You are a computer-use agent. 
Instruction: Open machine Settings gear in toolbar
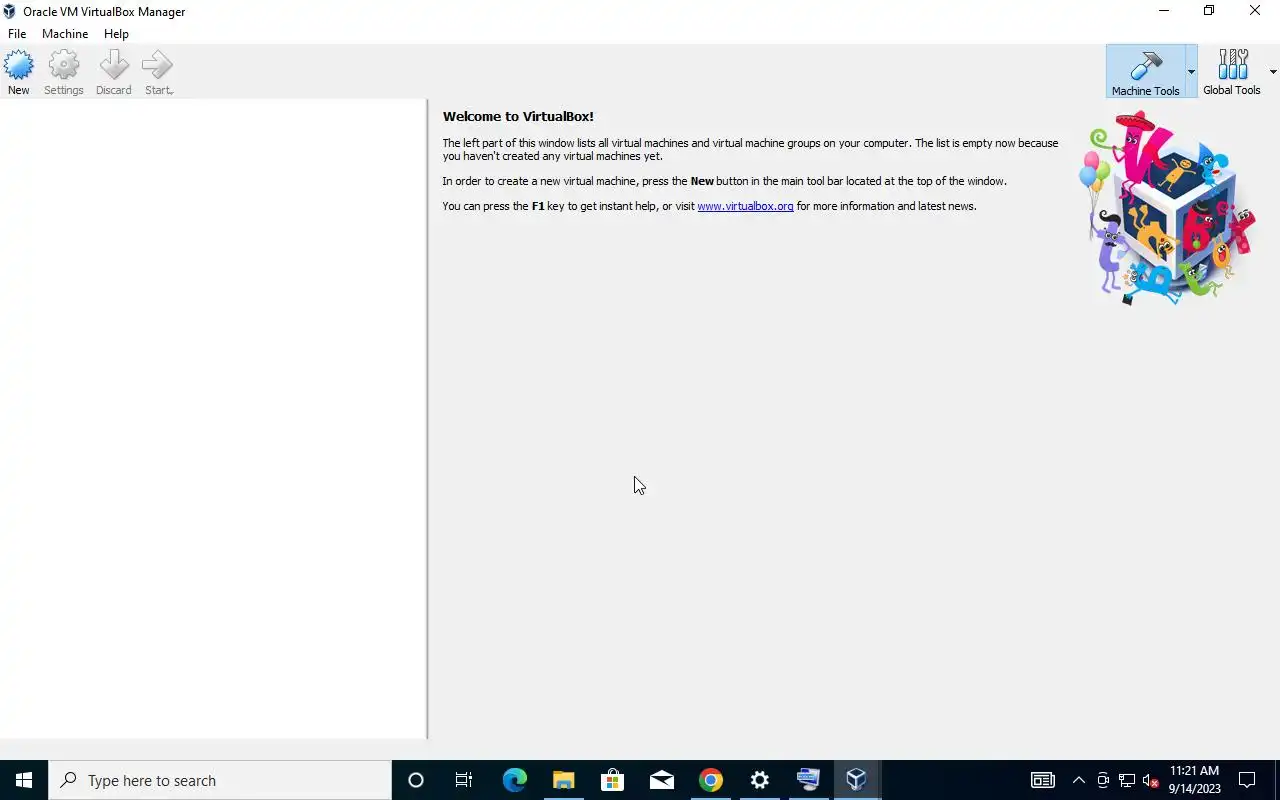coord(63,73)
